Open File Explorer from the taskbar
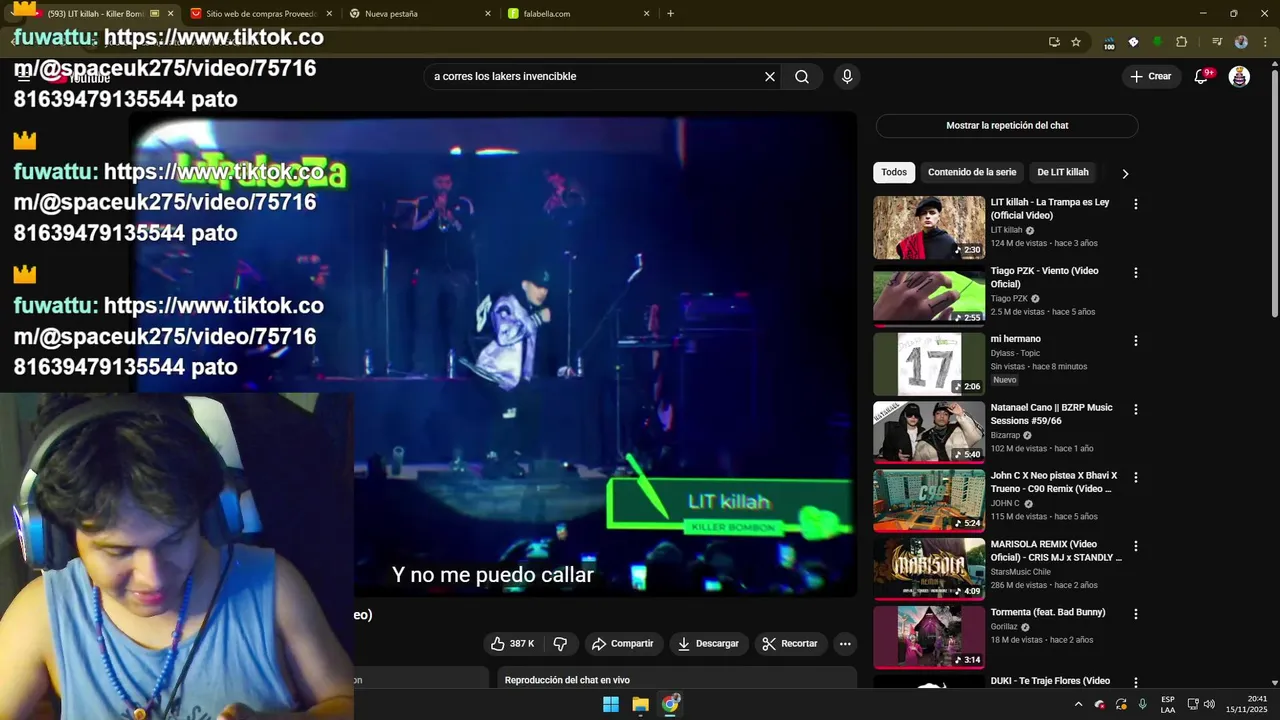This screenshot has height=720, width=1280. click(640, 705)
